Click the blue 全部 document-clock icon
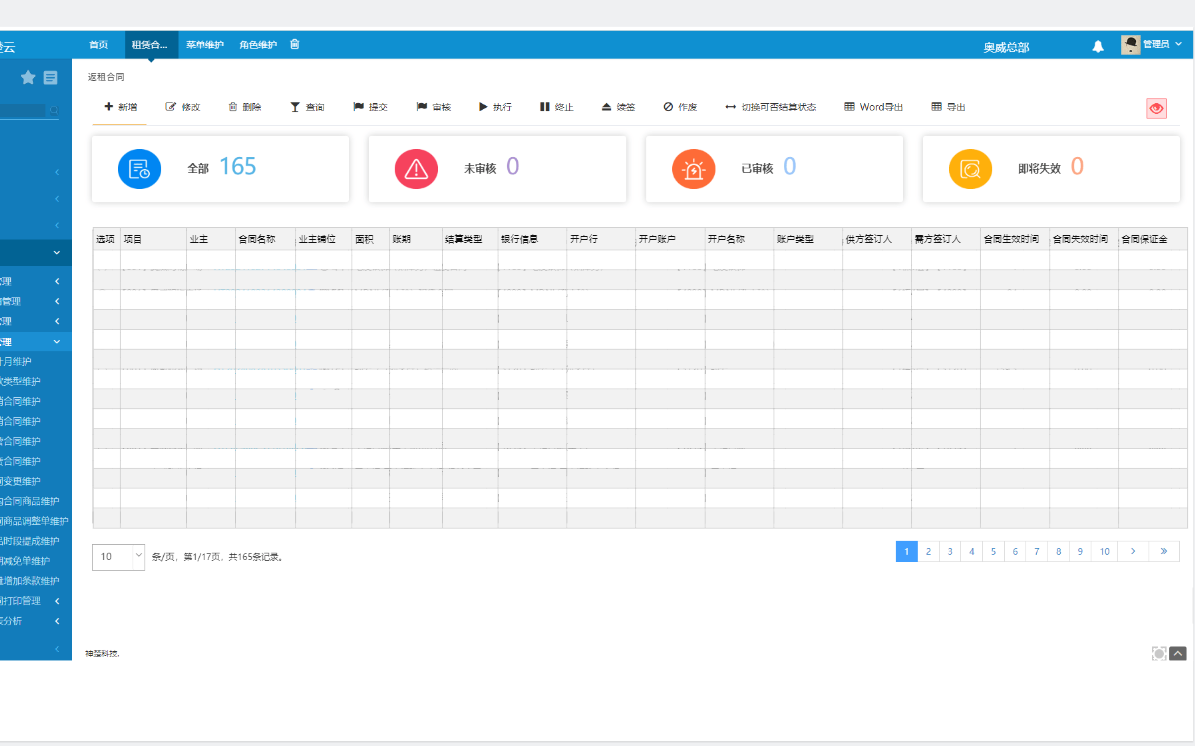 (x=139, y=168)
